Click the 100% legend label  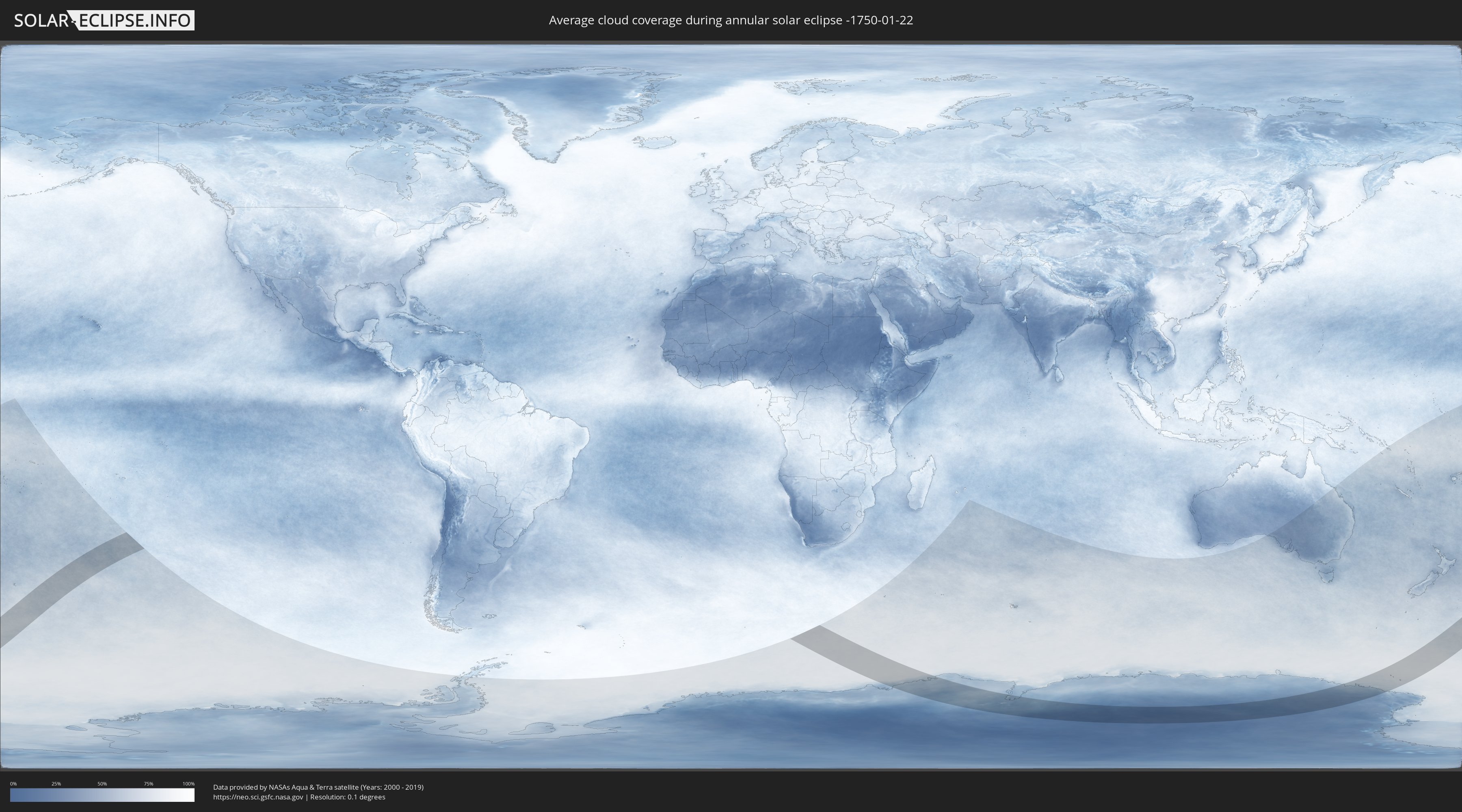188,784
